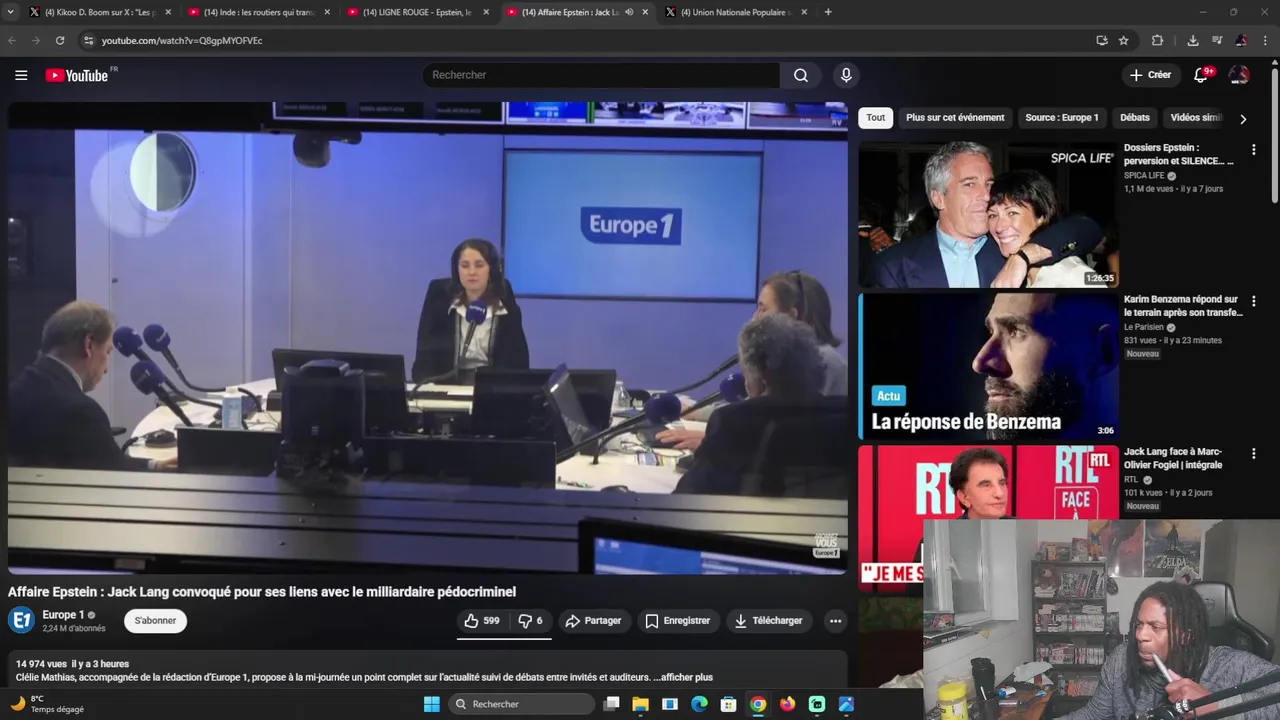Open Windows Start menu
Viewport: 1280px width, 720px height.
(431, 704)
